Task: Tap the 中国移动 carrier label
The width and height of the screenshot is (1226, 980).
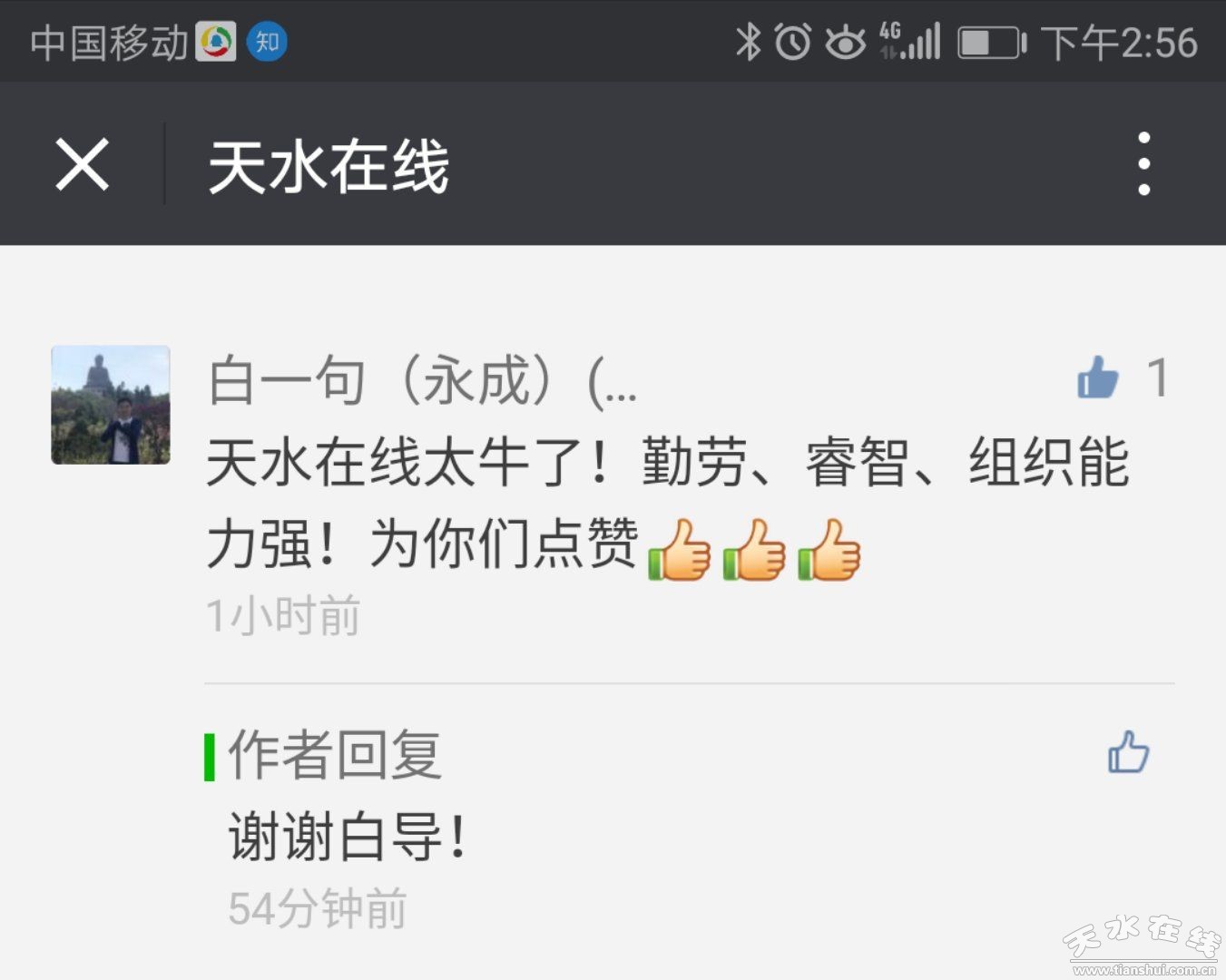Action: coord(109,43)
